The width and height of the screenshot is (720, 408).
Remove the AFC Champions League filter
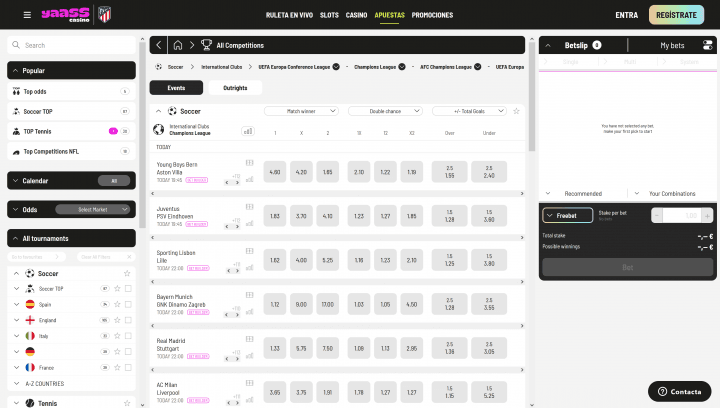tap(478, 67)
